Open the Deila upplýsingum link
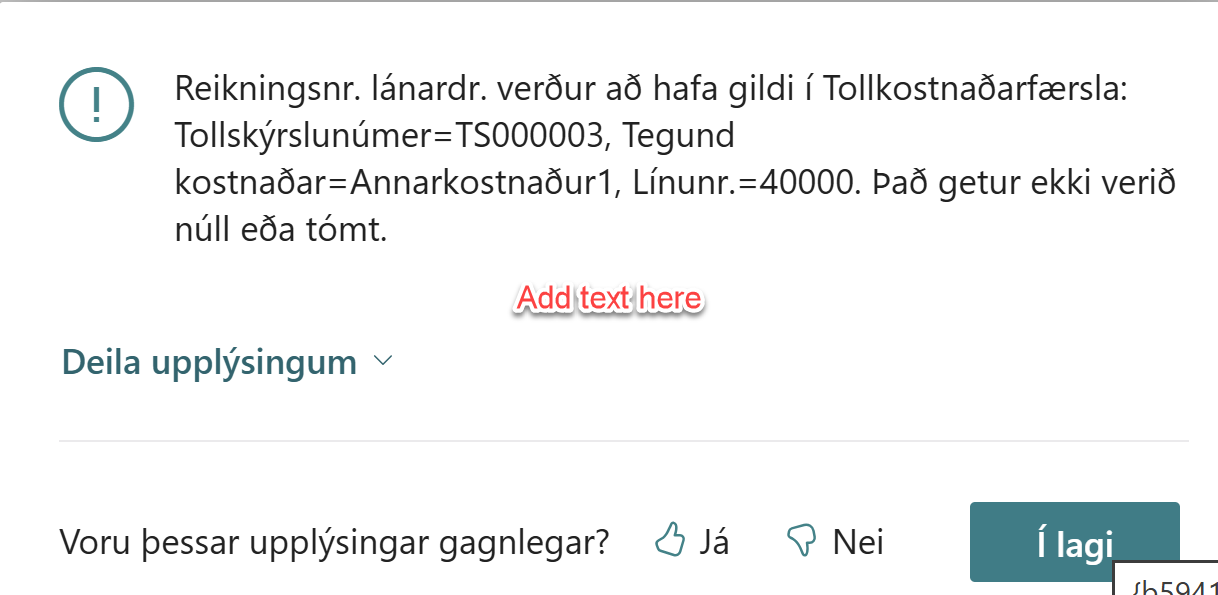Screen dimensions: 1218x595 pos(209,362)
